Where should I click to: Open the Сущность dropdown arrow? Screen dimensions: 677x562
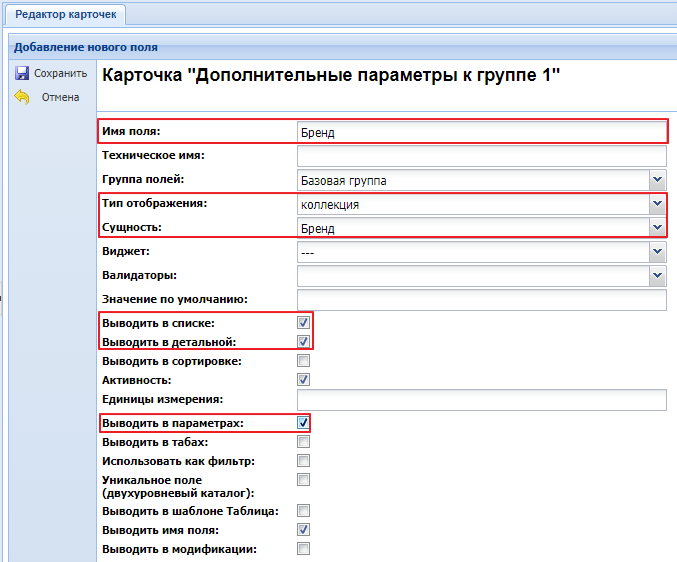tap(658, 227)
